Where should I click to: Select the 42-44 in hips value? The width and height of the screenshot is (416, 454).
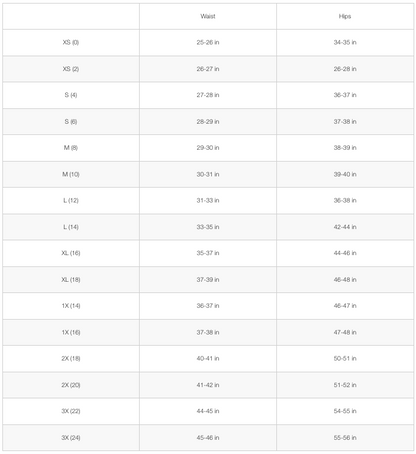click(x=345, y=227)
